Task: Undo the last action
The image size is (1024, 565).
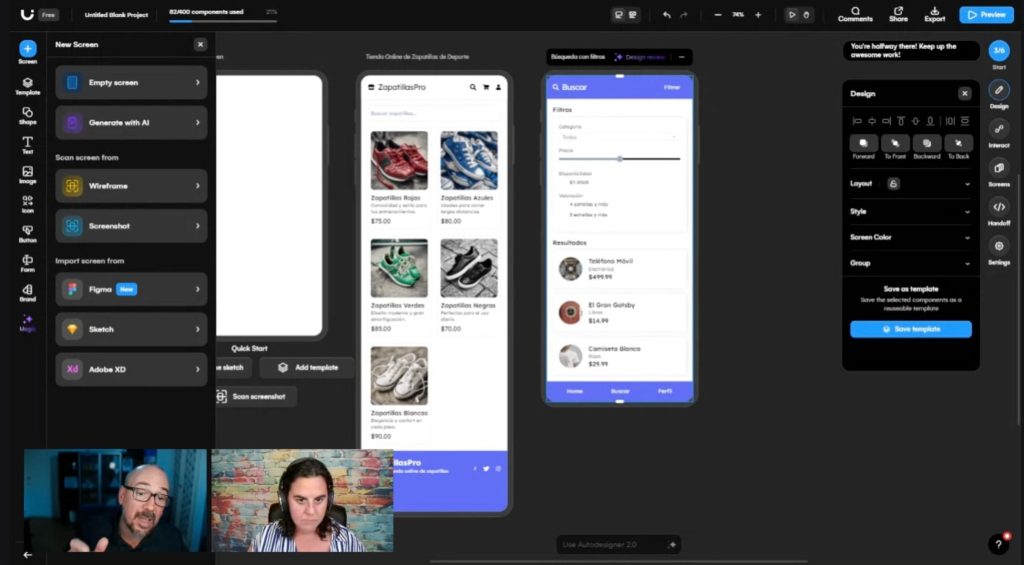Action: pos(666,15)
